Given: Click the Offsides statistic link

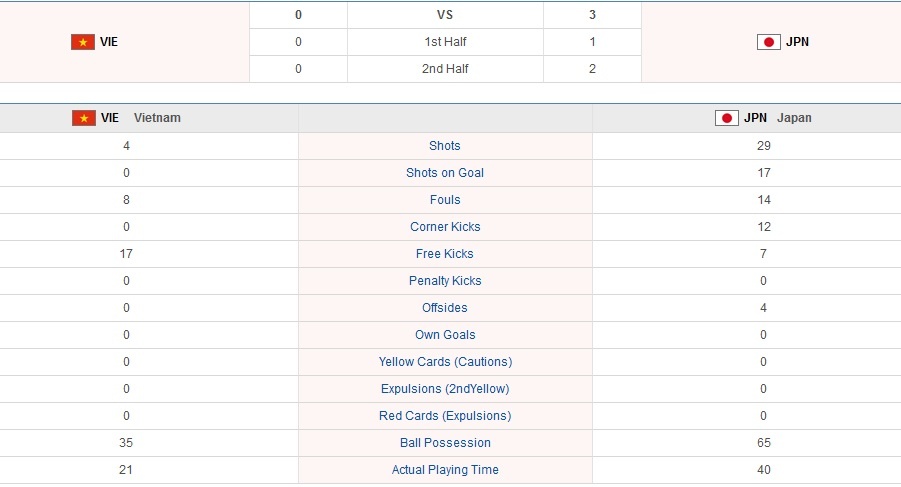Looking at the screenshot, I should pyautogui.click(x=445, y=308).
